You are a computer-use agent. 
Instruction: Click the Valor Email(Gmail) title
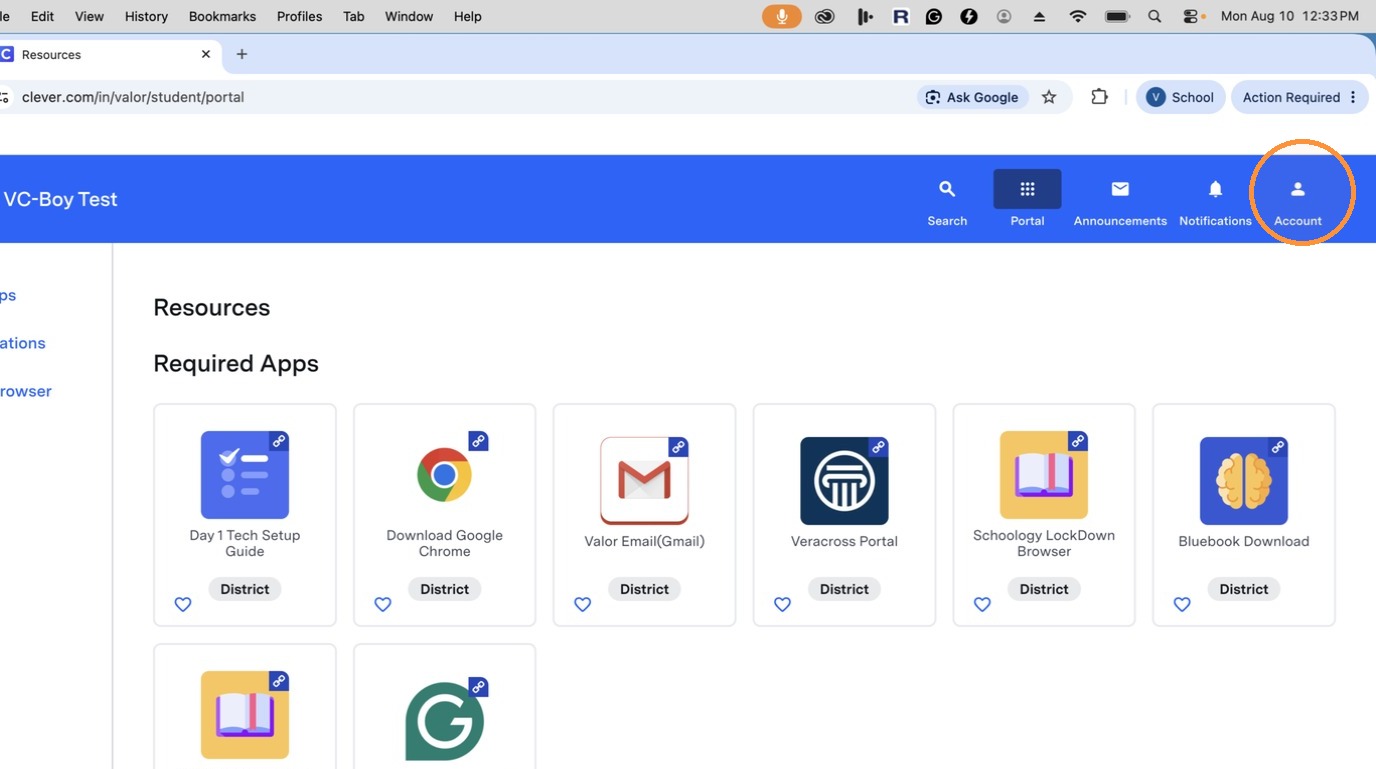click(x=644, y=541)
